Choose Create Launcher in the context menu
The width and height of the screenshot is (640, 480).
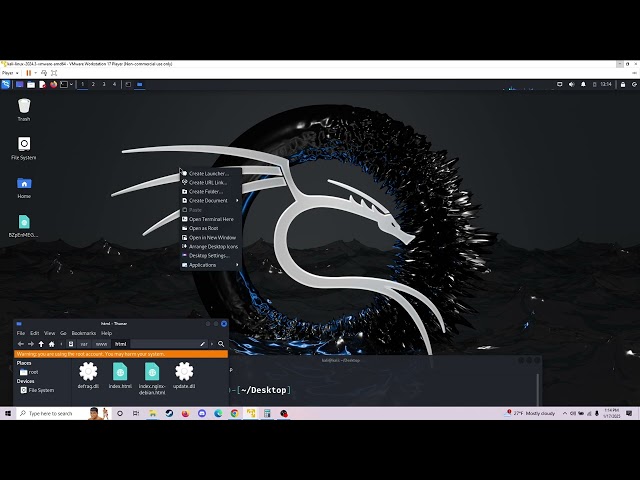[x=211, y=173]
